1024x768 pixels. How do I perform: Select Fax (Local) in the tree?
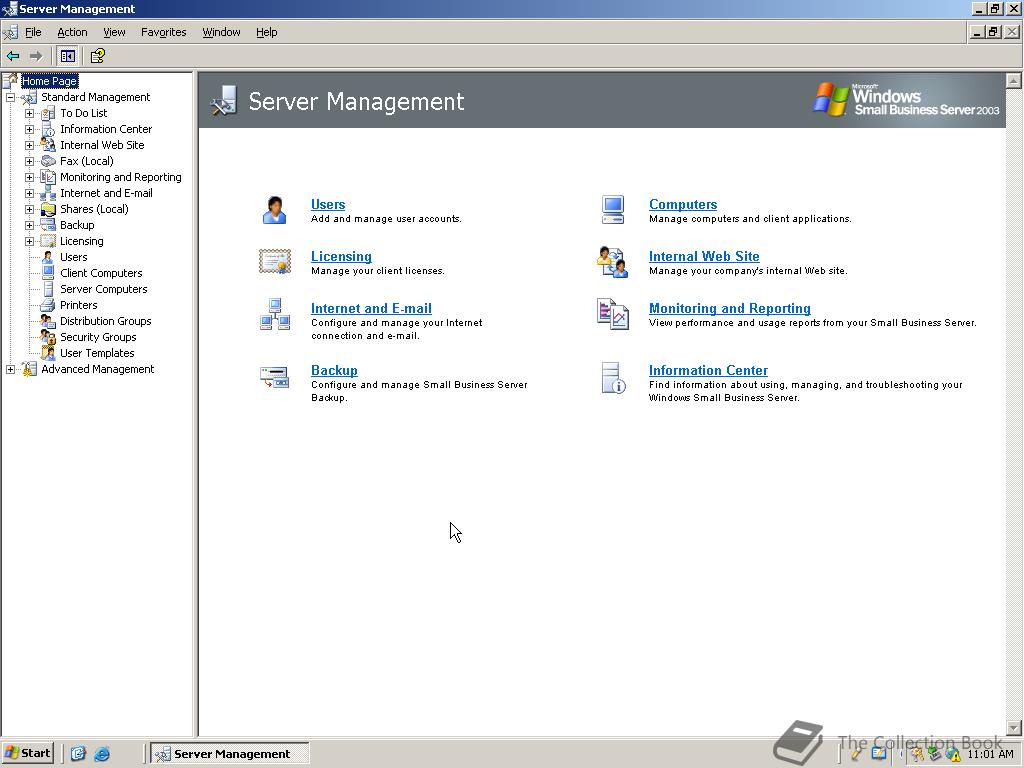[87, 161]
